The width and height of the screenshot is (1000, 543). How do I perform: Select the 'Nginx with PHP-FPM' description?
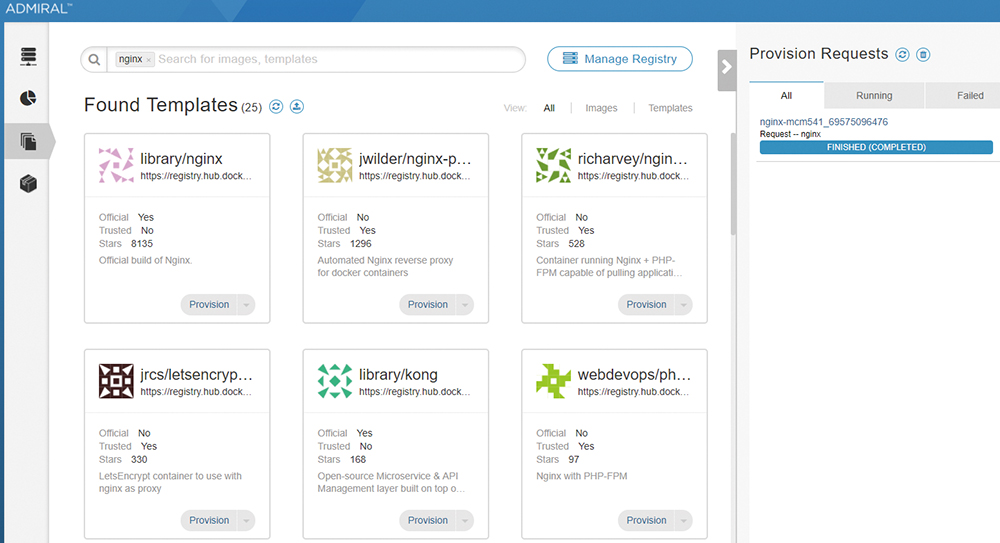[x=582, y=476]
